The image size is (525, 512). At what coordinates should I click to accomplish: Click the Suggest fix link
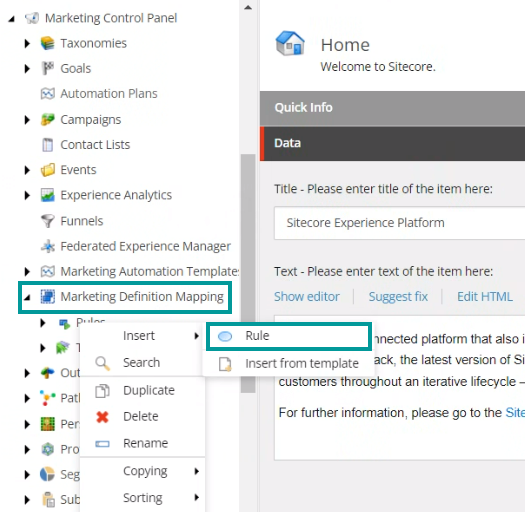click(x=398, y=297)
